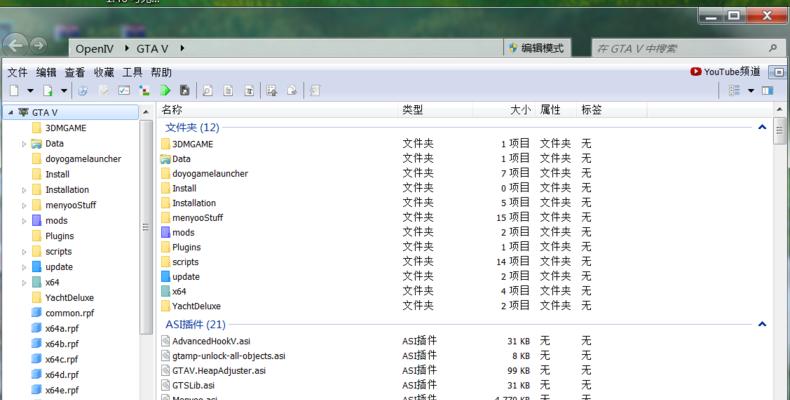This screenshot has height=400, width=790.
Task: Expand the x64 folder in the tree
Action: coord(24,283)
